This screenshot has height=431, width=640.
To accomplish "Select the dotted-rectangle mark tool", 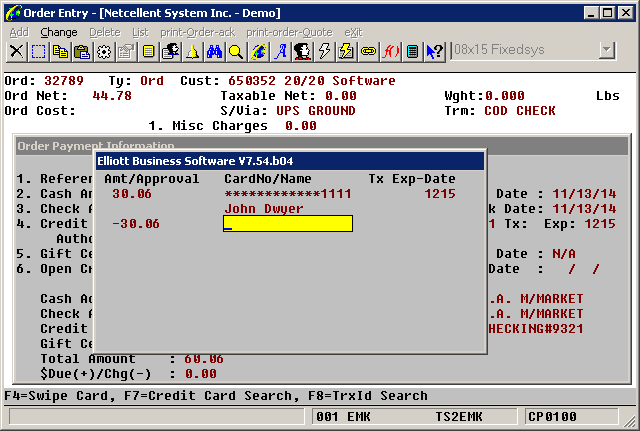I will pyautogui.click(x=38, y=51).
